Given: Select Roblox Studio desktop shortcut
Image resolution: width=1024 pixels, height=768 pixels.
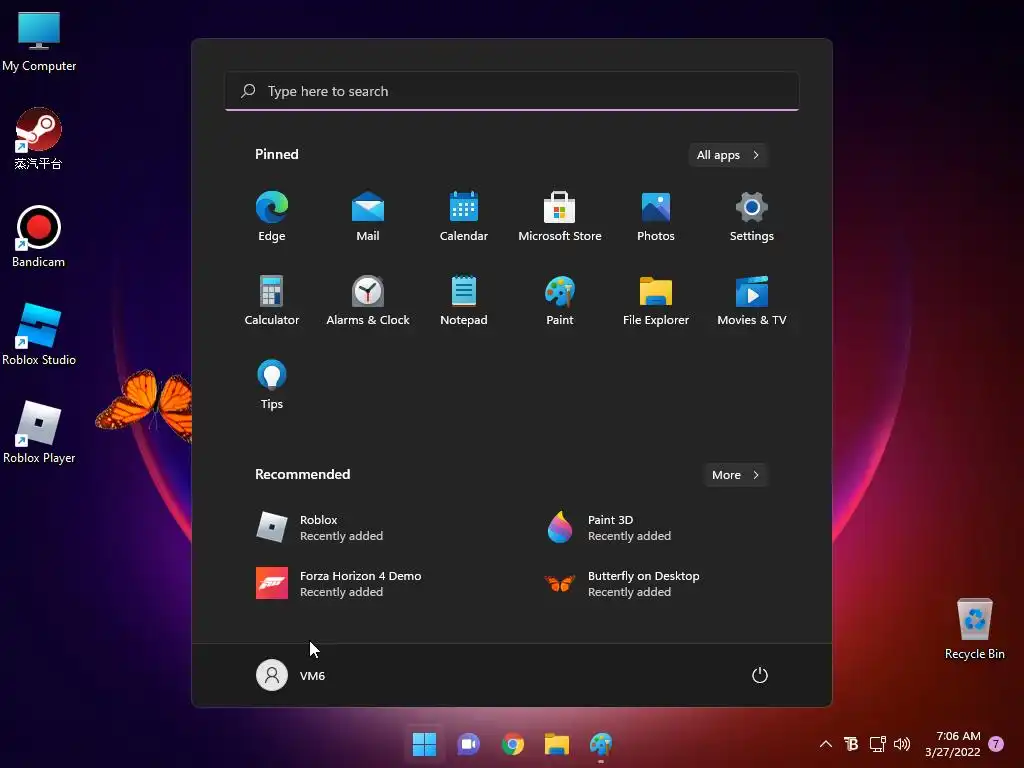Looking at the screenshot, I should point(39,334).
